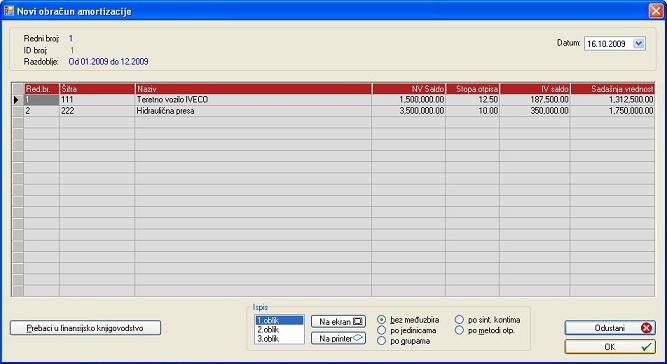Click the green checkmark on OK button

tap(646, 347)
